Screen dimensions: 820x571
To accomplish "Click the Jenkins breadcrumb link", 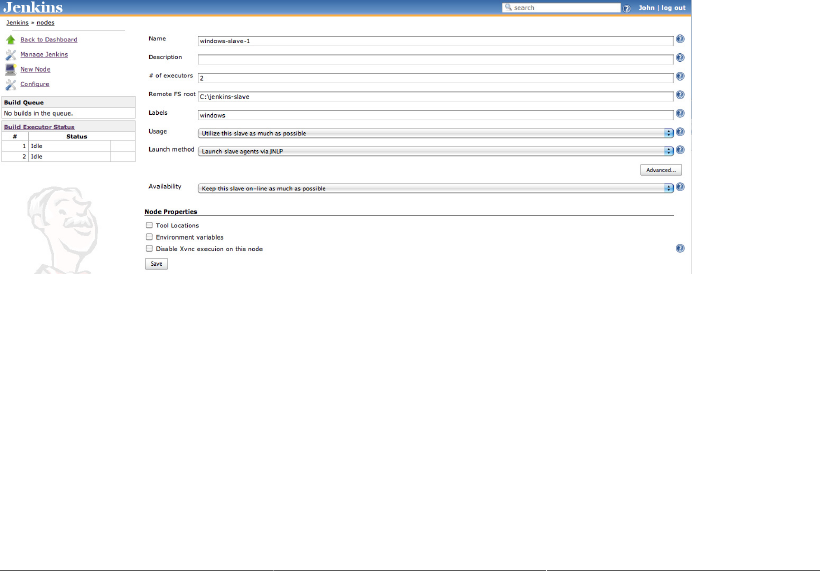I will pyautogui.click(x=17, y=23).
